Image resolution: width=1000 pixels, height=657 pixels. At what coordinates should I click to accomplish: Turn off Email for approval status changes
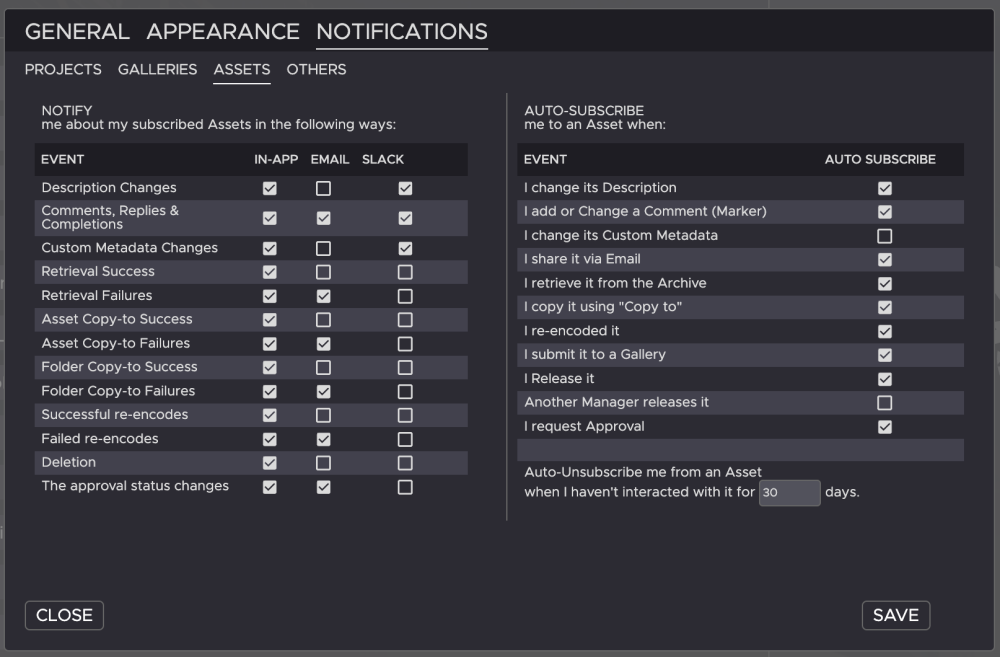tap(323, 487)
